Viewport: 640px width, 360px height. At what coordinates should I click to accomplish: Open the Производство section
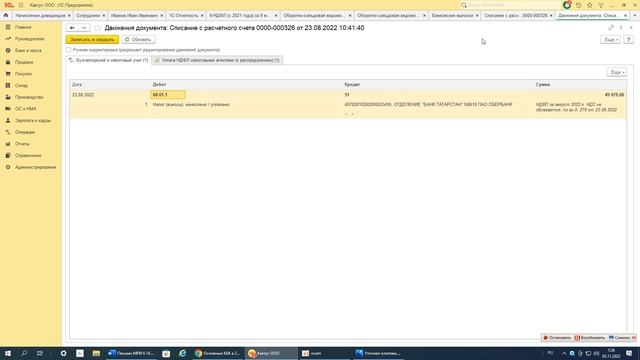(x=29, y=97)
